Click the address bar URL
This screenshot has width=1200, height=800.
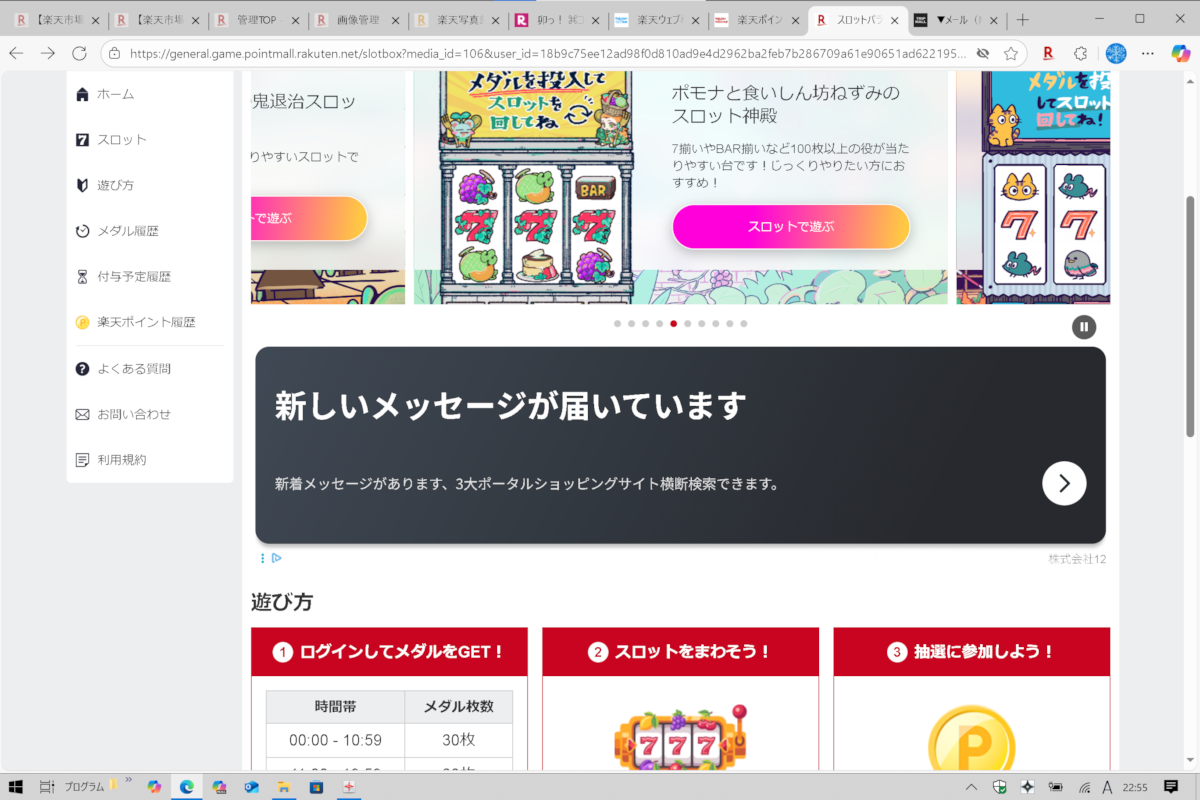548,53
